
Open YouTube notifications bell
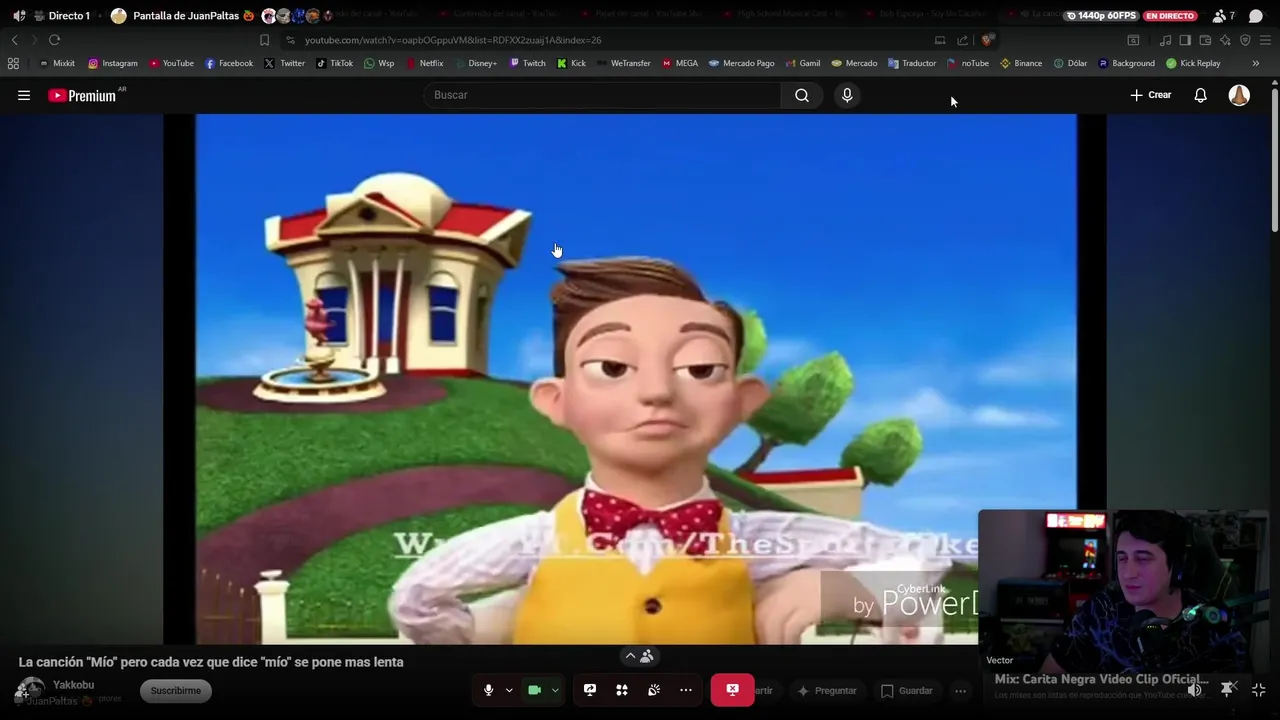tap(1200, 95)
